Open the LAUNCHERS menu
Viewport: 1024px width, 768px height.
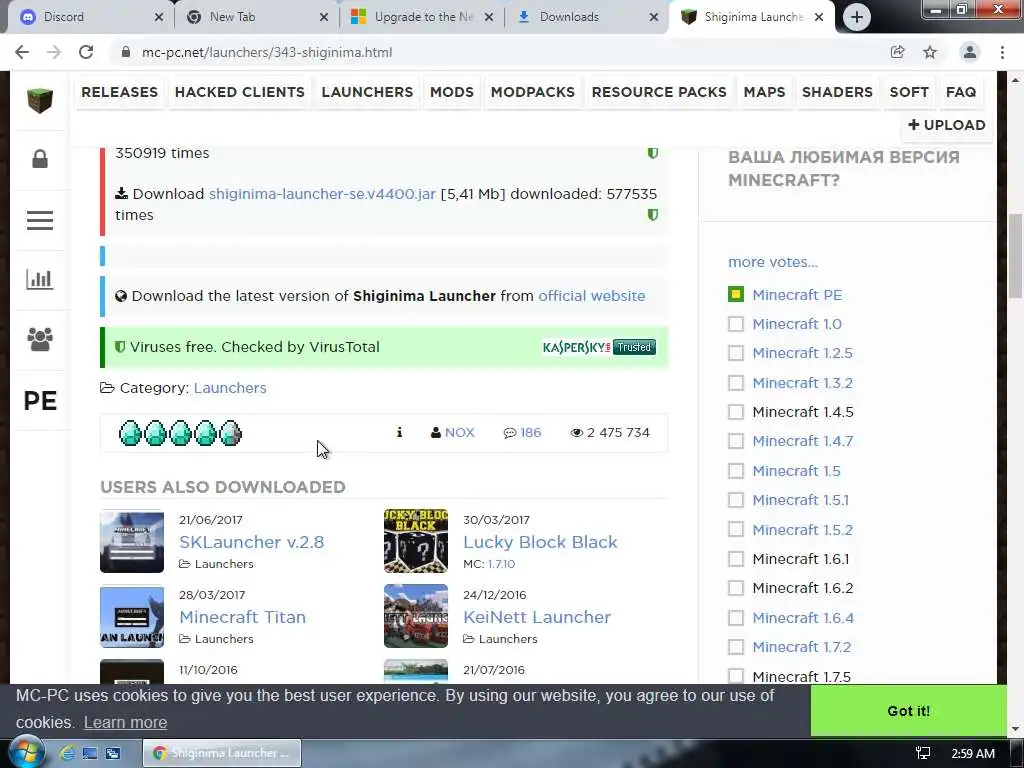point(367,92)
